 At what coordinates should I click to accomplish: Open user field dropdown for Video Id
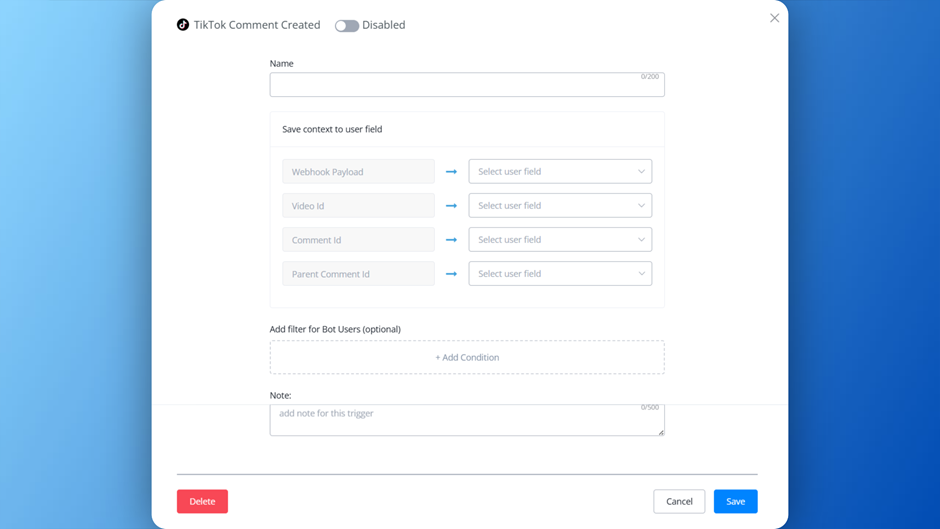click(x=560, y=206)
